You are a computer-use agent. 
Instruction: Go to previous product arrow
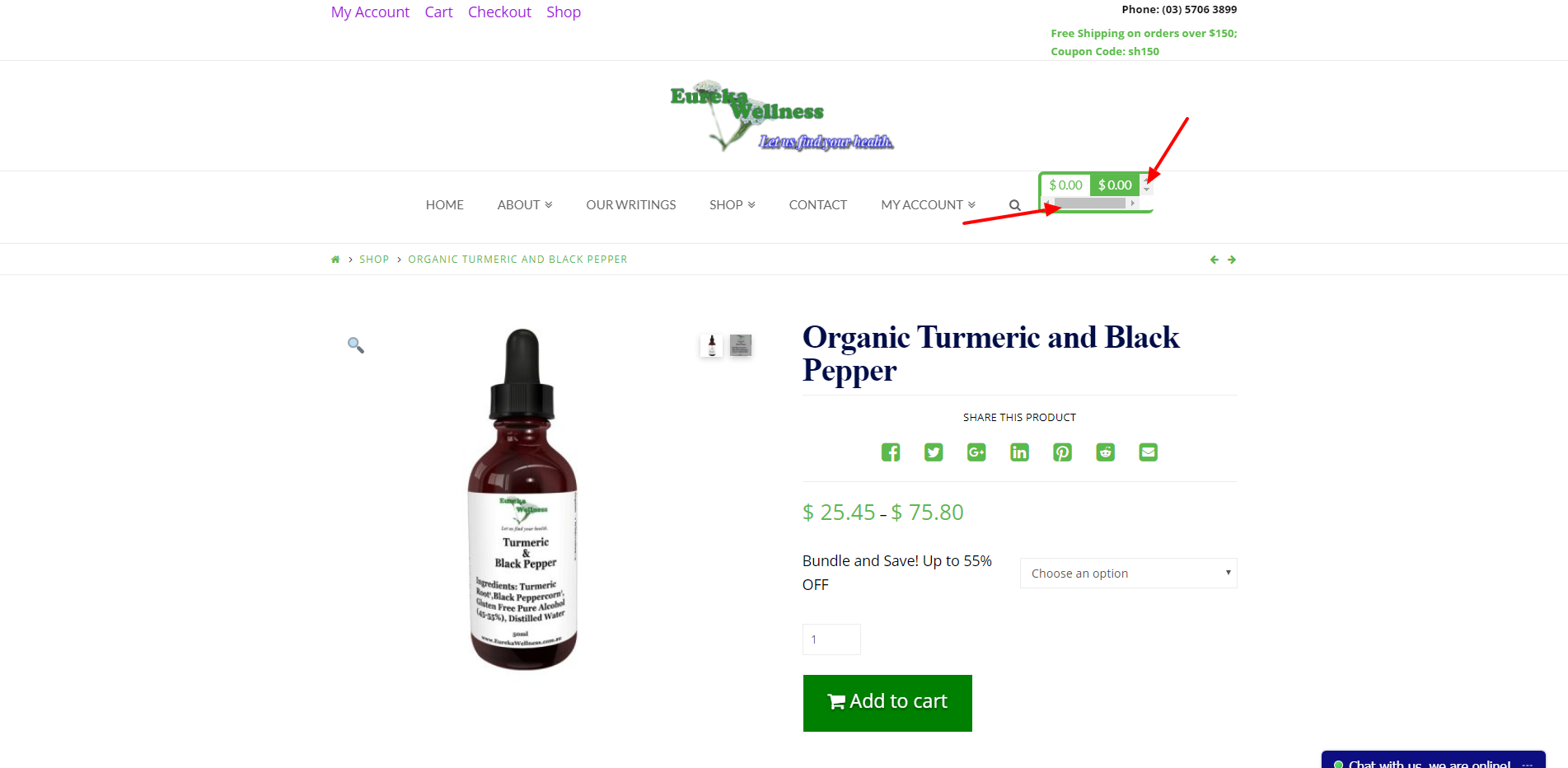coord(1214,260)
